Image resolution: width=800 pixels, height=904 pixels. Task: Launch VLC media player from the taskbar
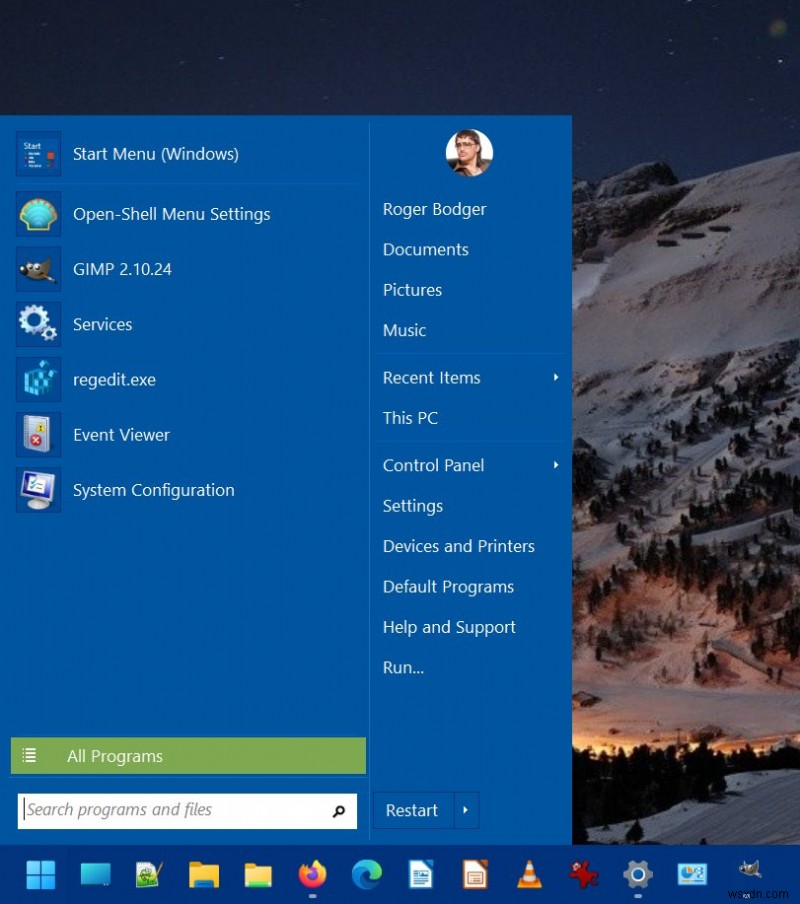pos(527,874)
